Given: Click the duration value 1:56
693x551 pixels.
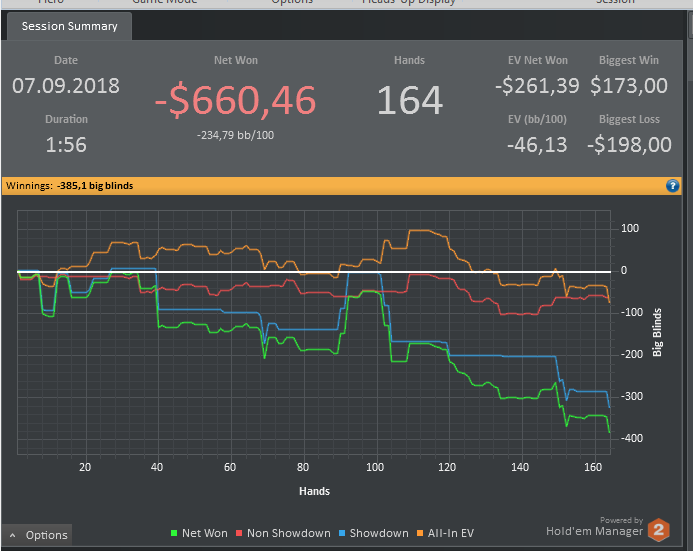Looking at the screenshot, I should 66,145.
